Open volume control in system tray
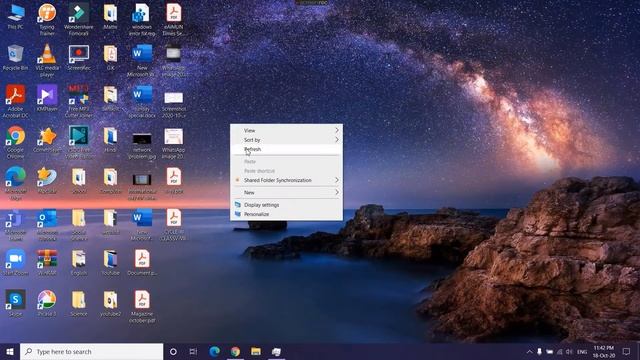The width and height of the screenshot is (640, 360). (x=569, y=351)
